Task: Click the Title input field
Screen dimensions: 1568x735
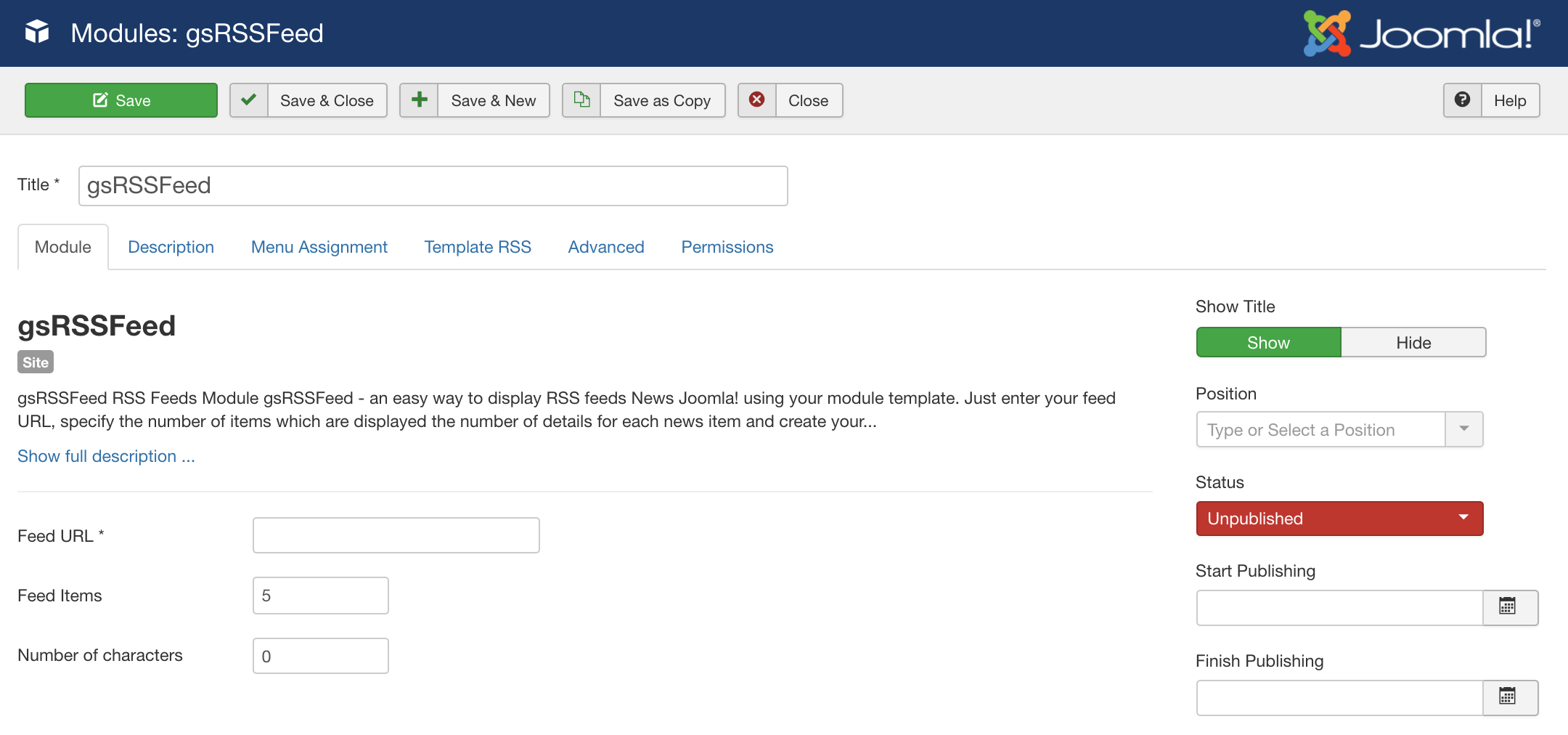Action: click(433, 186)
